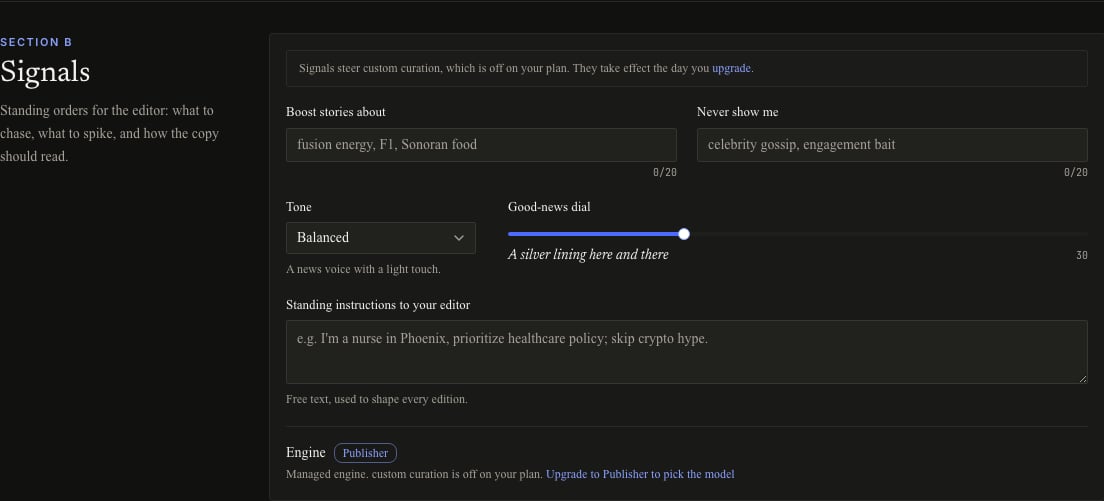This screenshot has width=1104, height=501.
Task: Click the 'Boost stories about' input field
Action: 481,145
